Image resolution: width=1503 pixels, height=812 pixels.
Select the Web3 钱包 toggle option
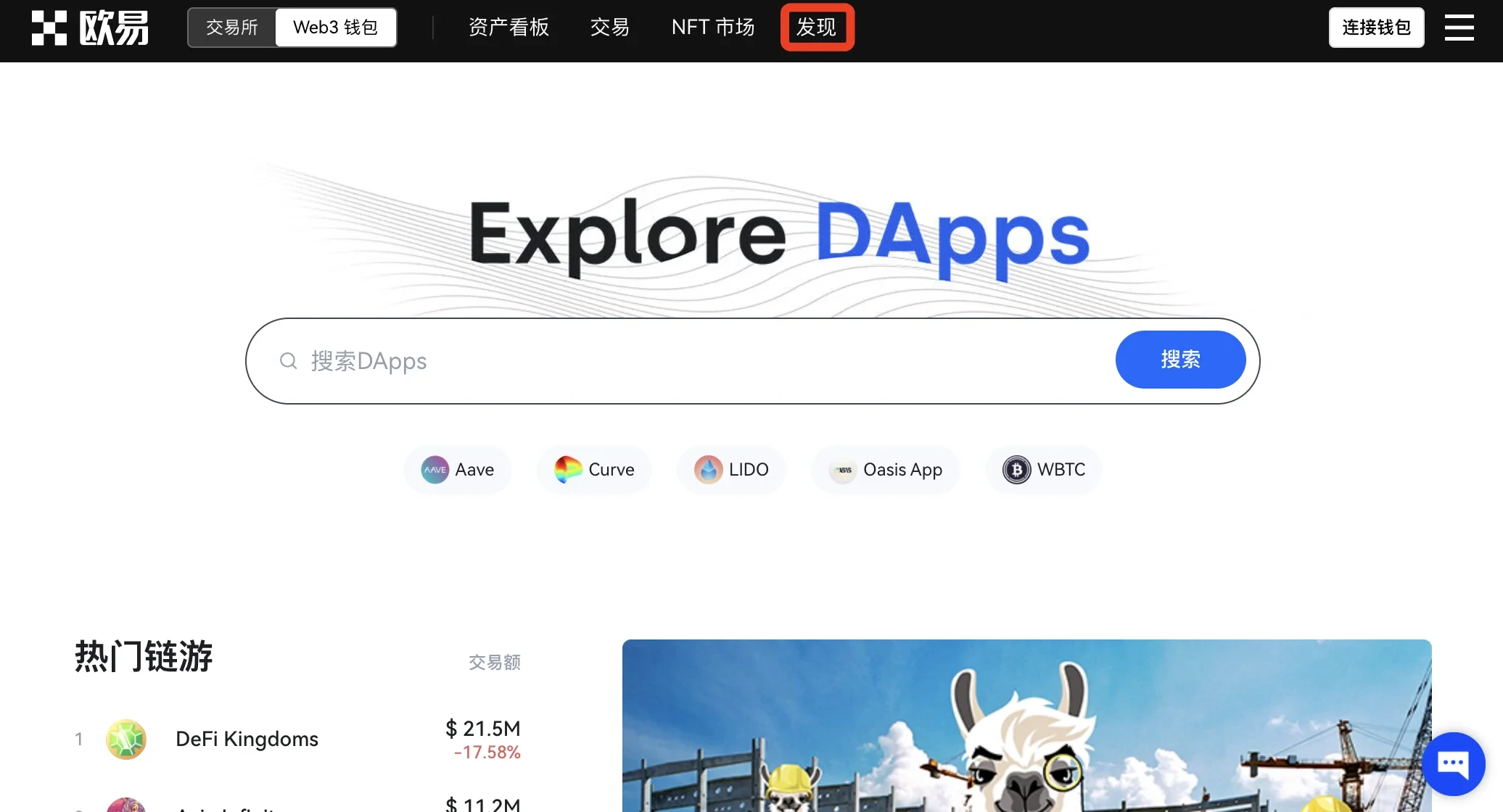335,28
